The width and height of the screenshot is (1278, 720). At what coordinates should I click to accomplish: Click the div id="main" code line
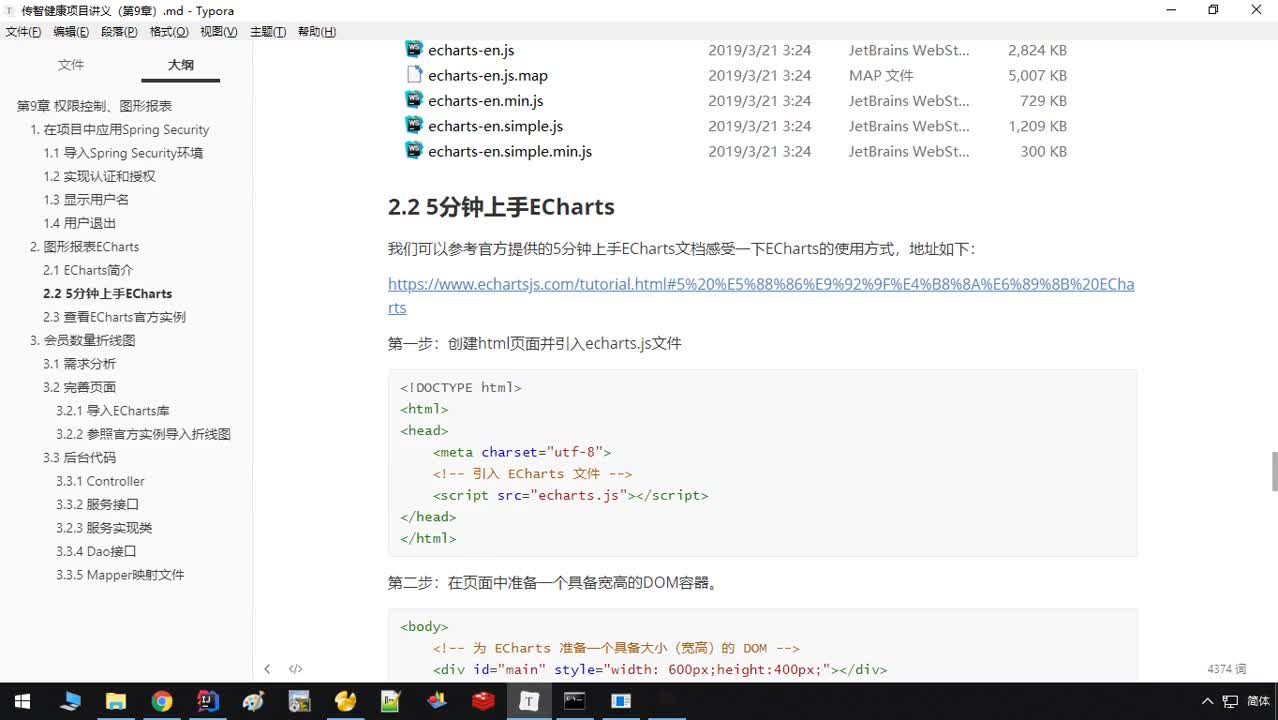tap(660, 670)
